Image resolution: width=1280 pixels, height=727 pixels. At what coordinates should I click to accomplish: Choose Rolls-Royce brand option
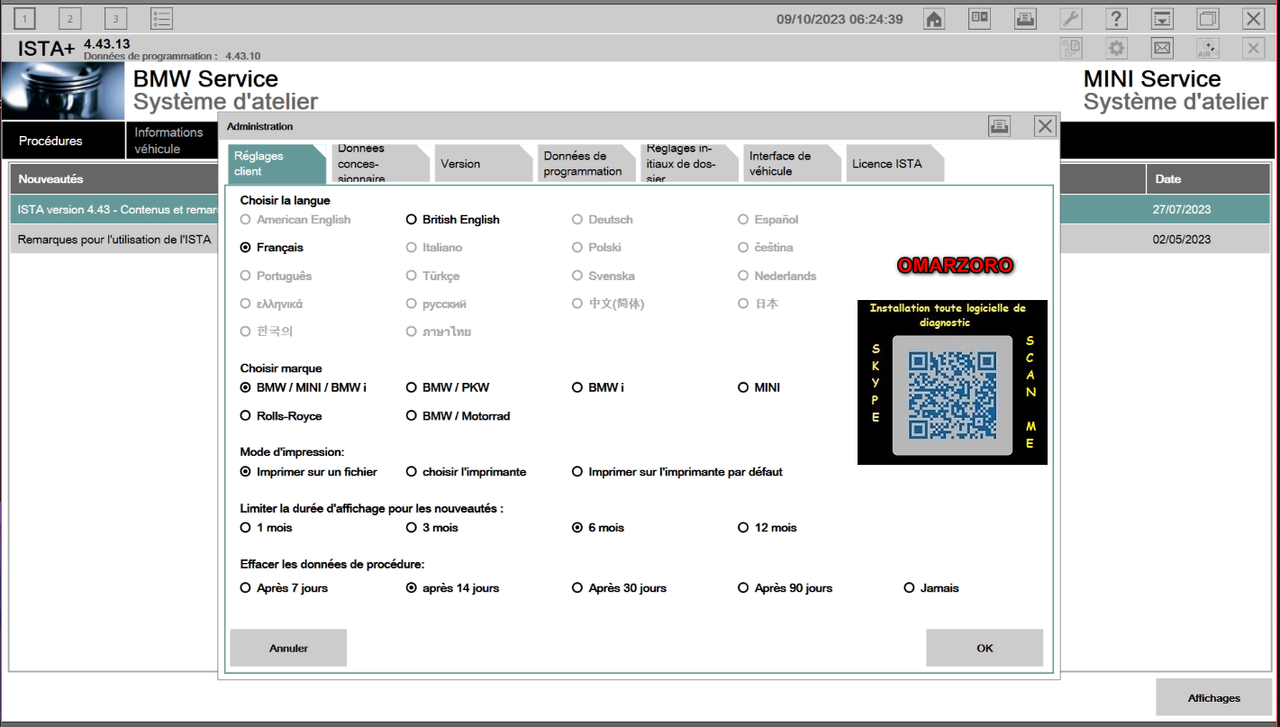click(281, 415)
